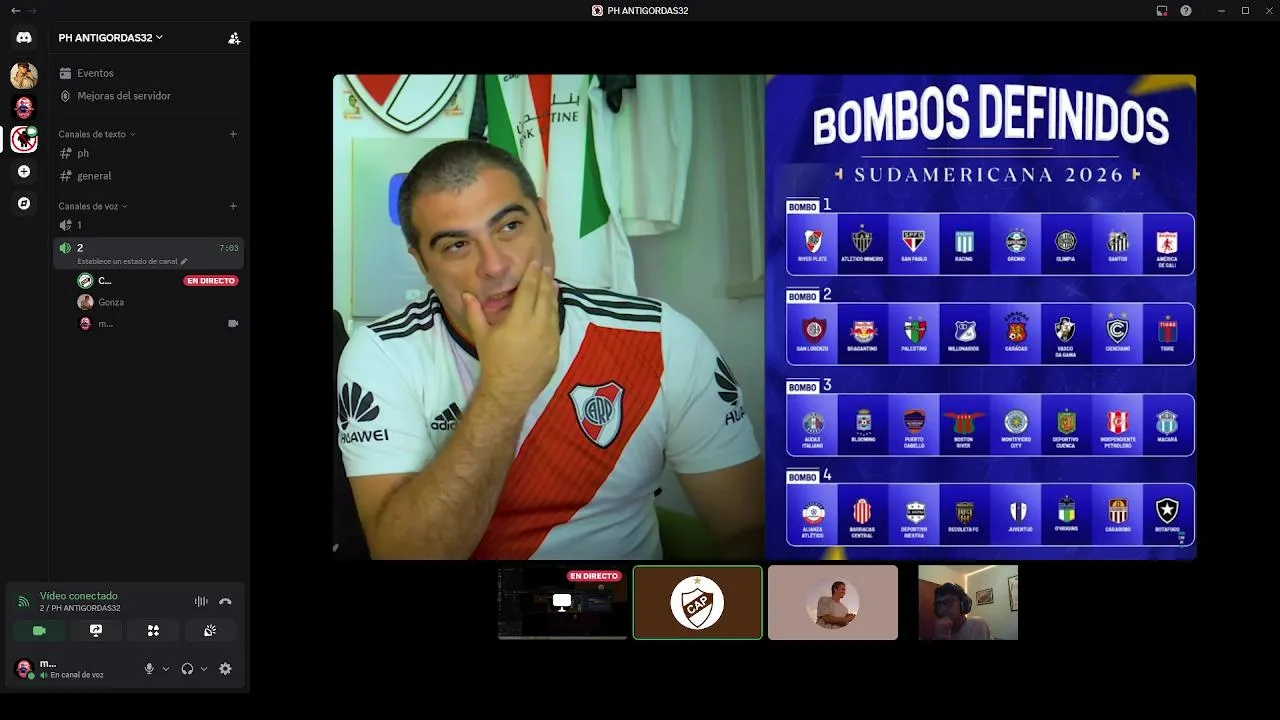The width and height of the screenshot is (1280, 720).
Task: Toggle the camera off
Action: point(39,631)
